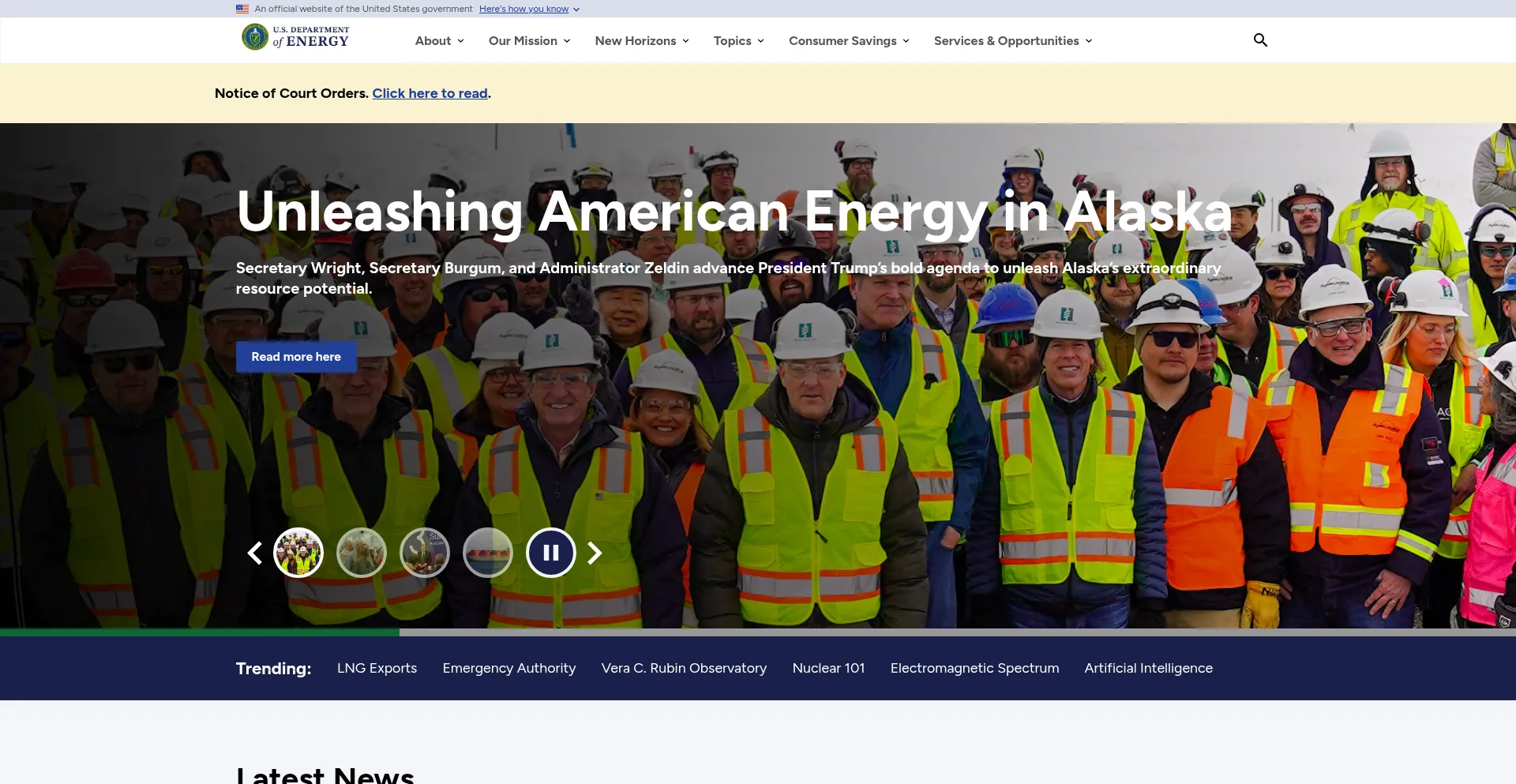Open the Consumer Savings dropdown

click(x=849, y=41)
